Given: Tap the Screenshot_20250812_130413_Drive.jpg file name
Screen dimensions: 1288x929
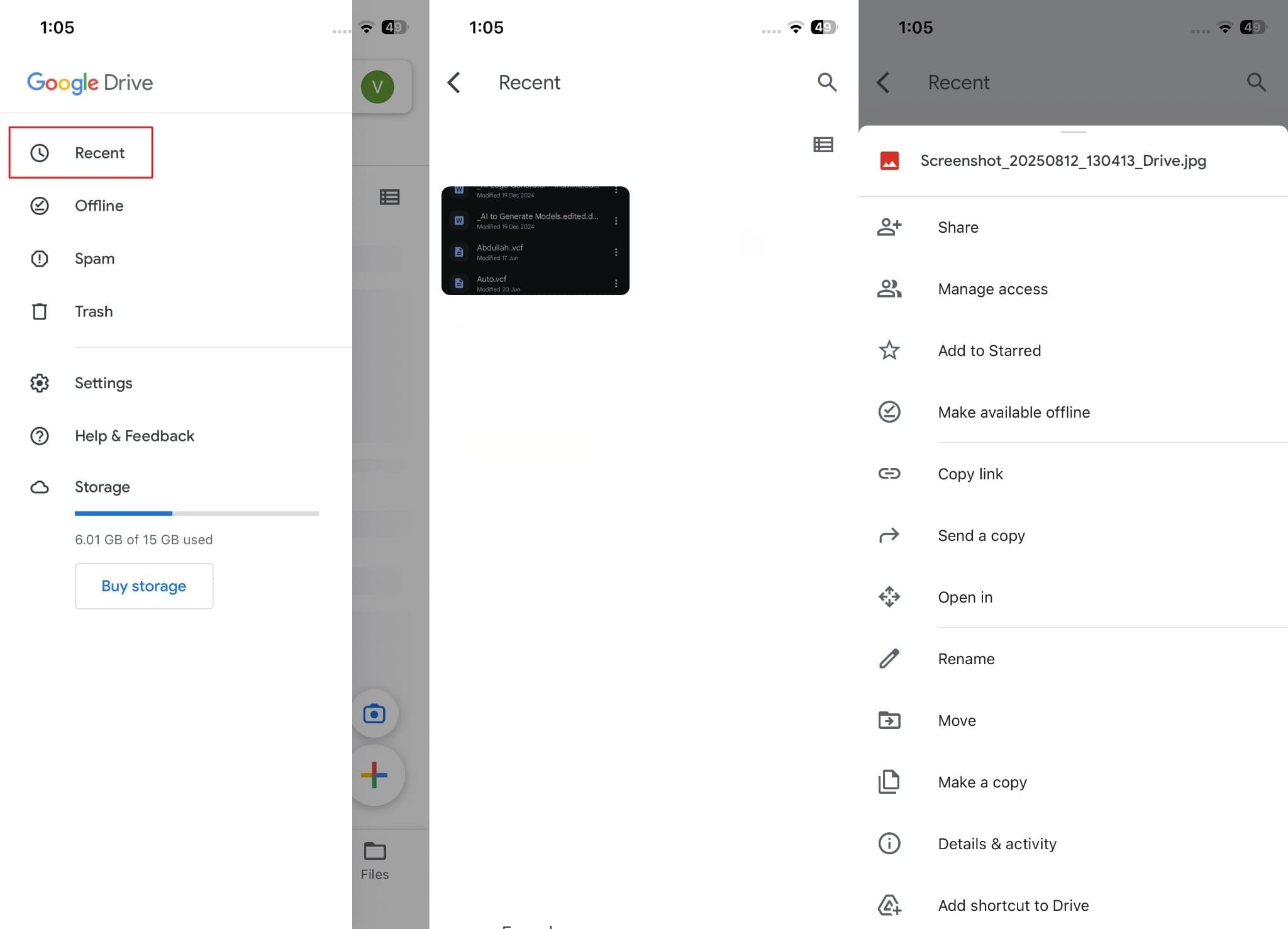Looking at the screenshot, I should [x=1063, y=160].
